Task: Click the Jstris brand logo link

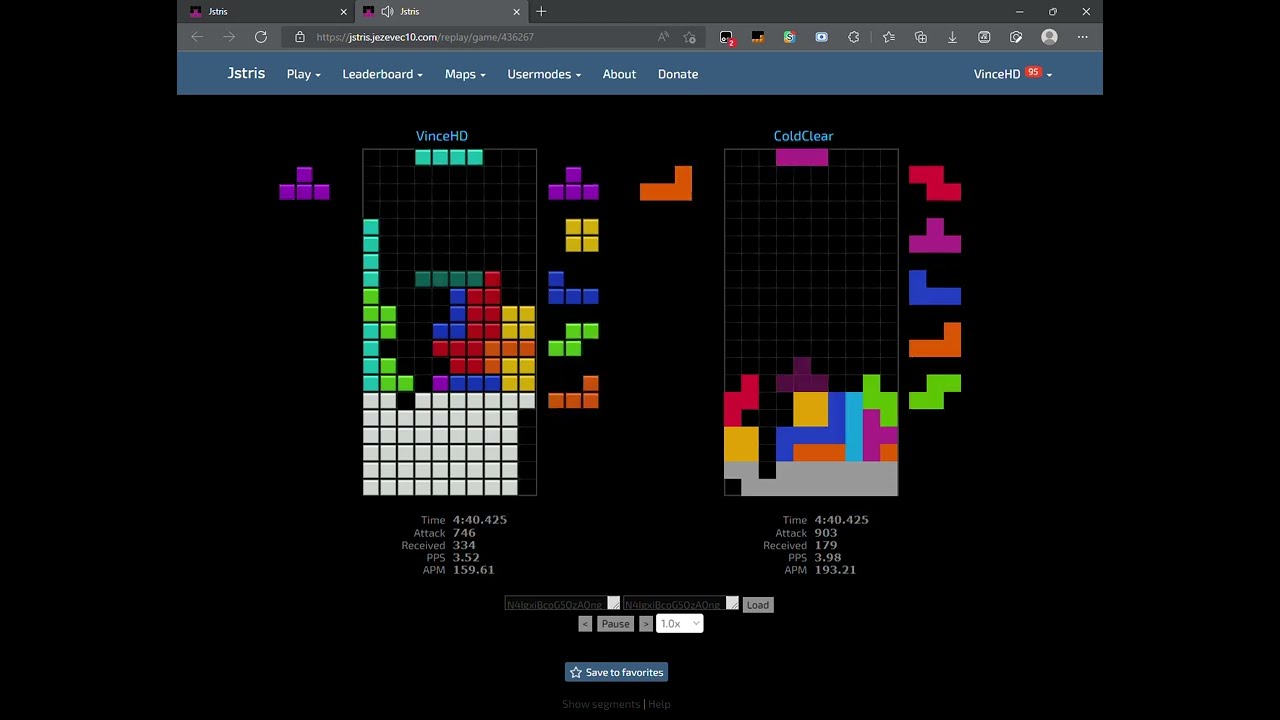Action: click(x=246, y=73)
